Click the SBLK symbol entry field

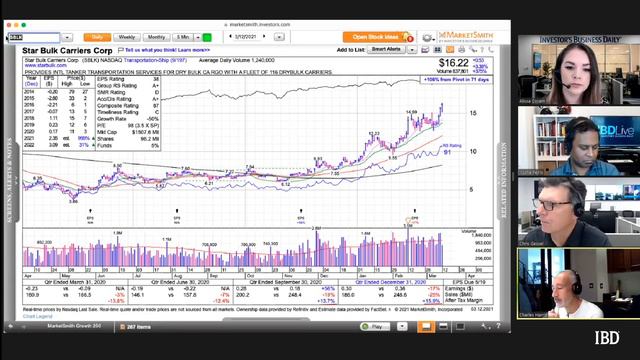coord(34,38)
